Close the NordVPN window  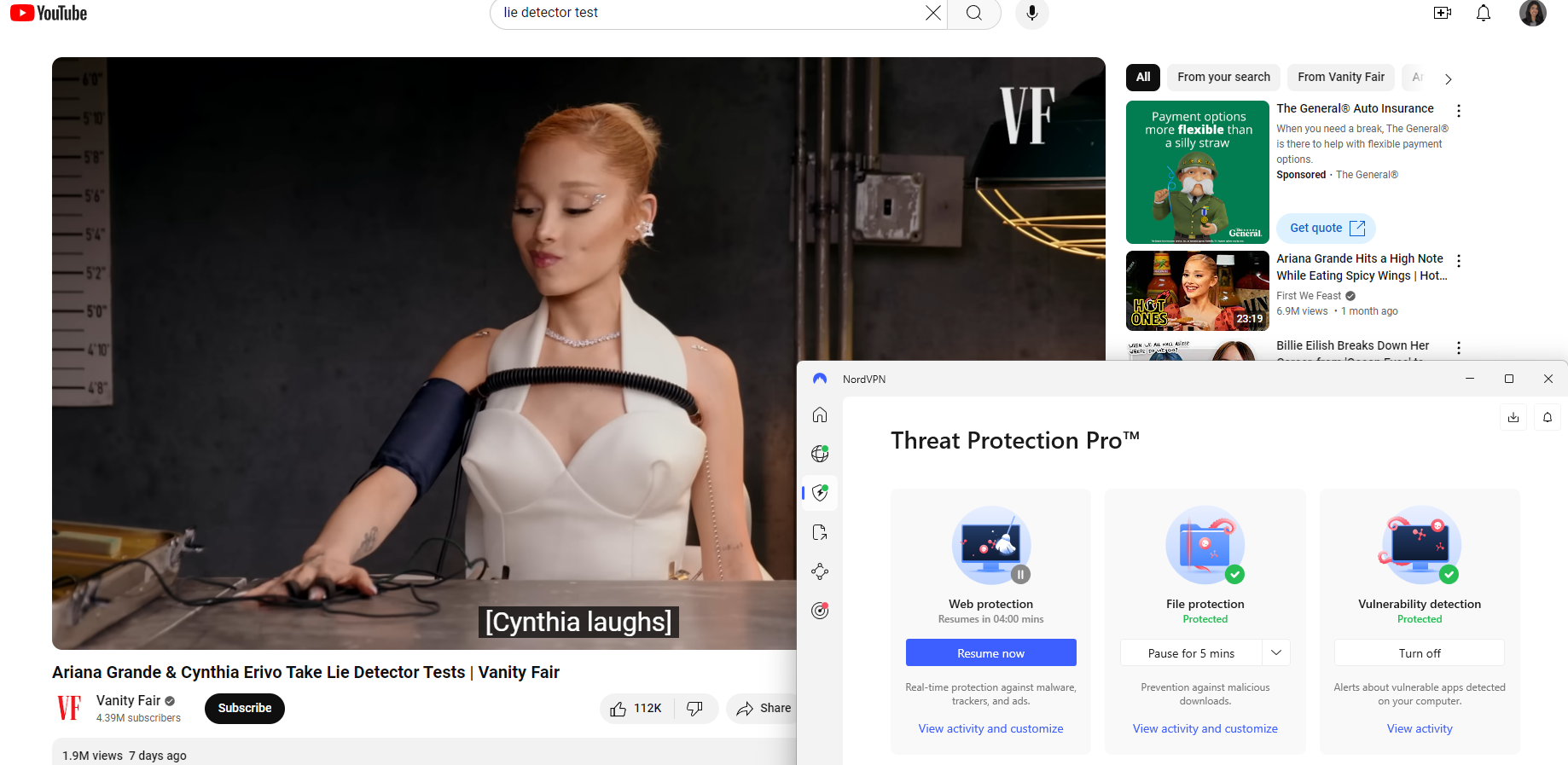1548,379
